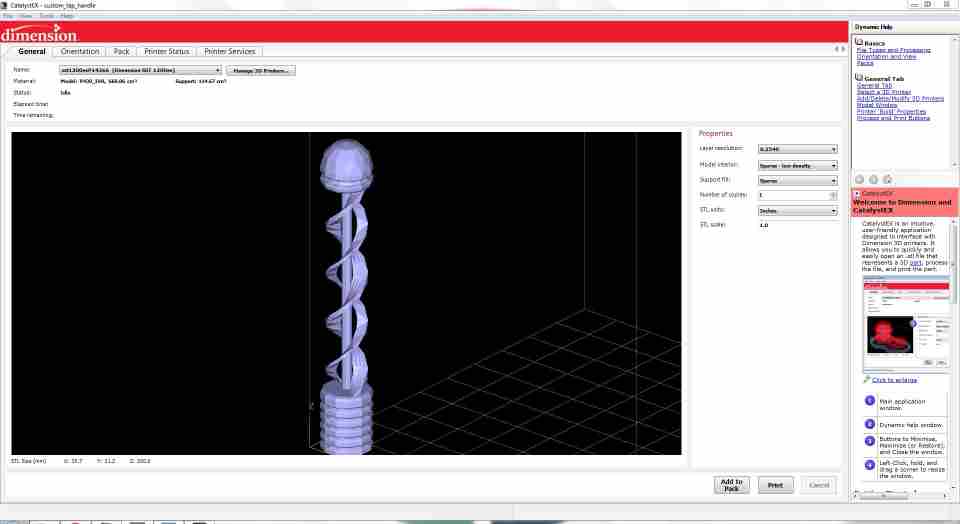Click numbered callout 4 in help list

(x=869, y=465)
